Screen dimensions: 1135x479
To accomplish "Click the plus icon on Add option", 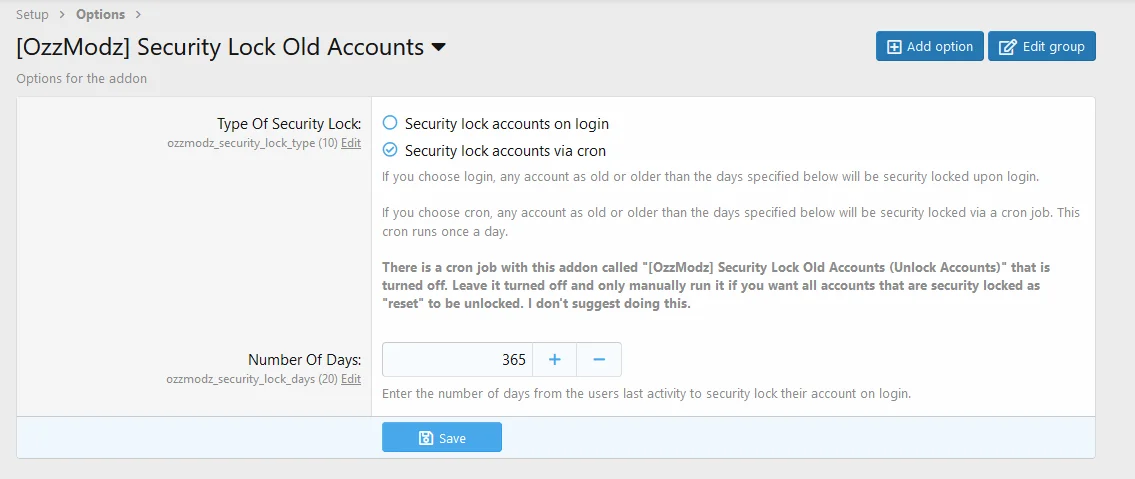I will click(x=894, y=47).
